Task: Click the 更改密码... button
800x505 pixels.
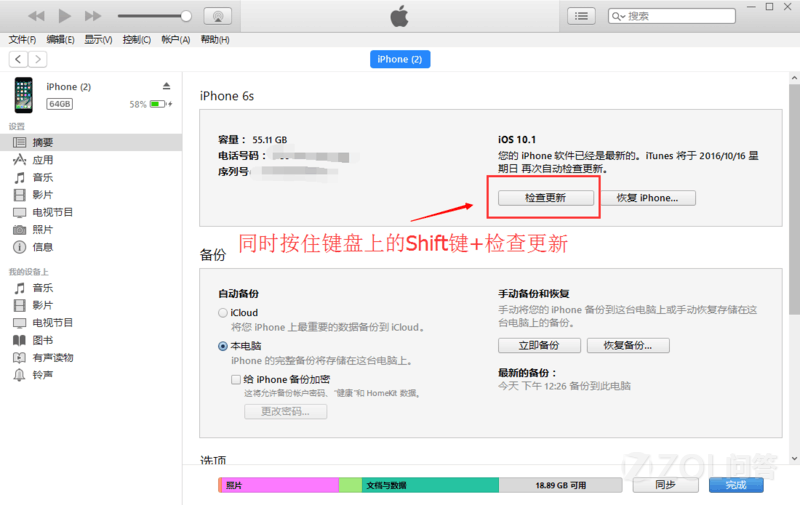Action: pyautogui.click(x=286, y=412)
